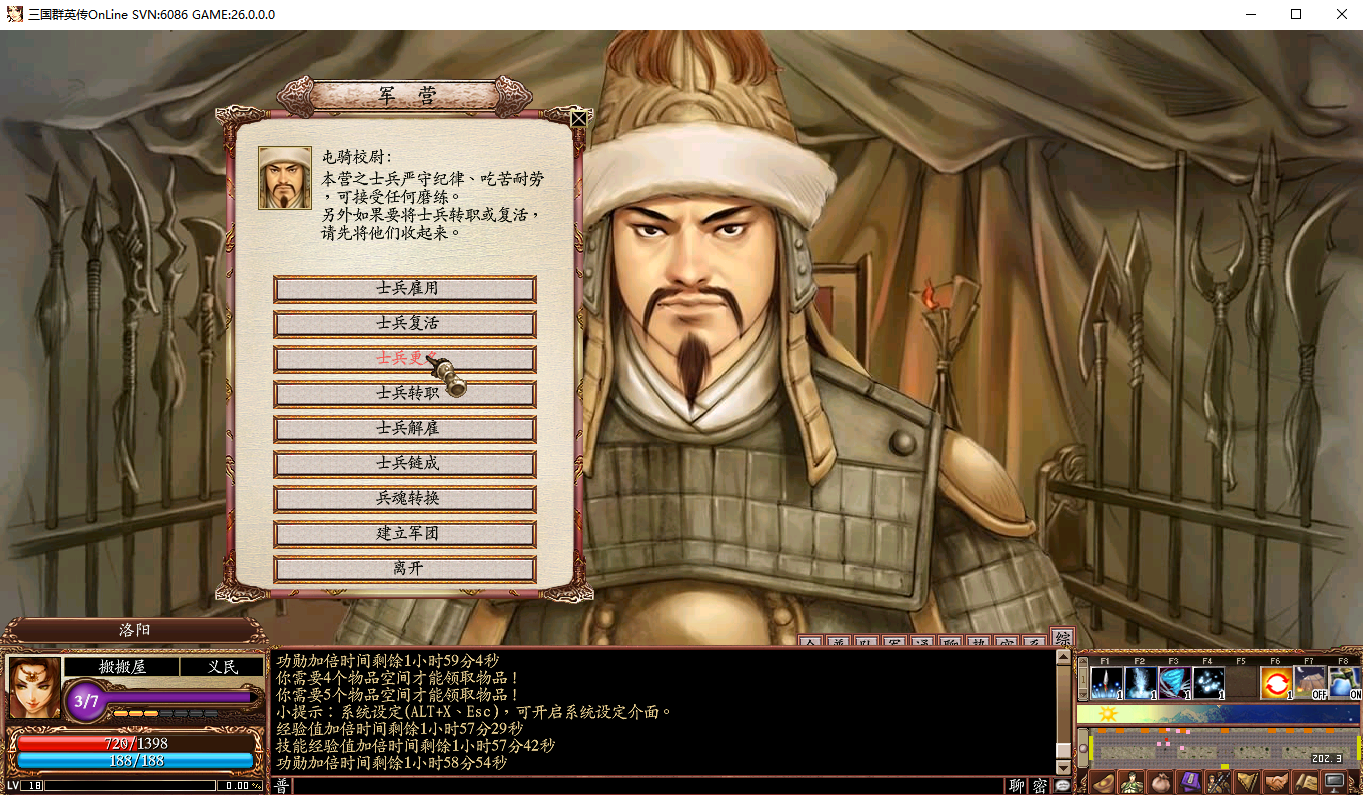Viewport: 1363px width, 795px height.
Task: Open the scroll icon in bottom bar
Action: pyautogui.click(x=1305, y=783)
